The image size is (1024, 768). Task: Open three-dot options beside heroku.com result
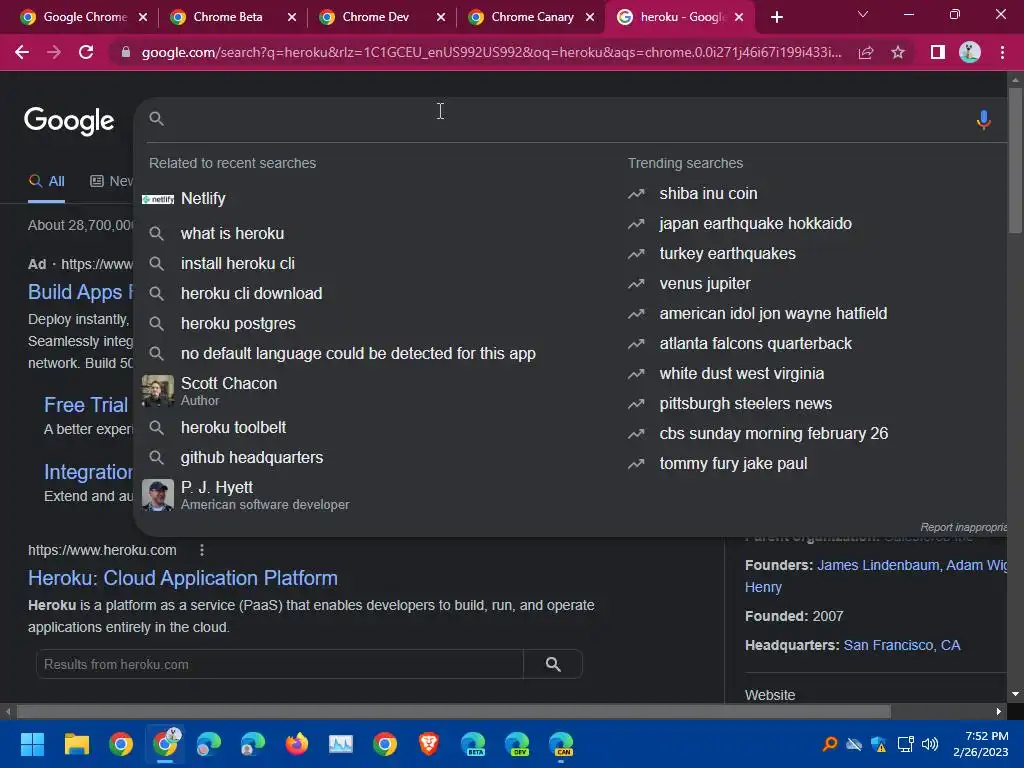(x=202, y=550)
